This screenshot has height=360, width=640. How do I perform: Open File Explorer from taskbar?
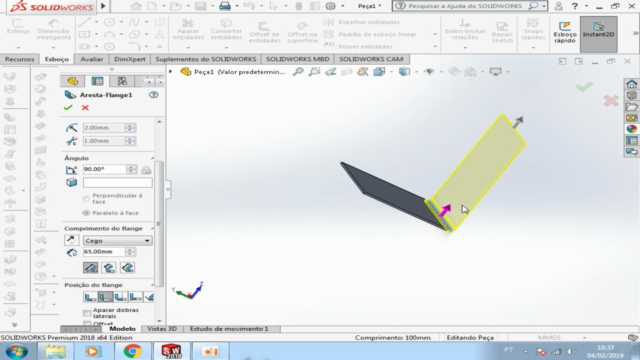[x=55, y=351]
